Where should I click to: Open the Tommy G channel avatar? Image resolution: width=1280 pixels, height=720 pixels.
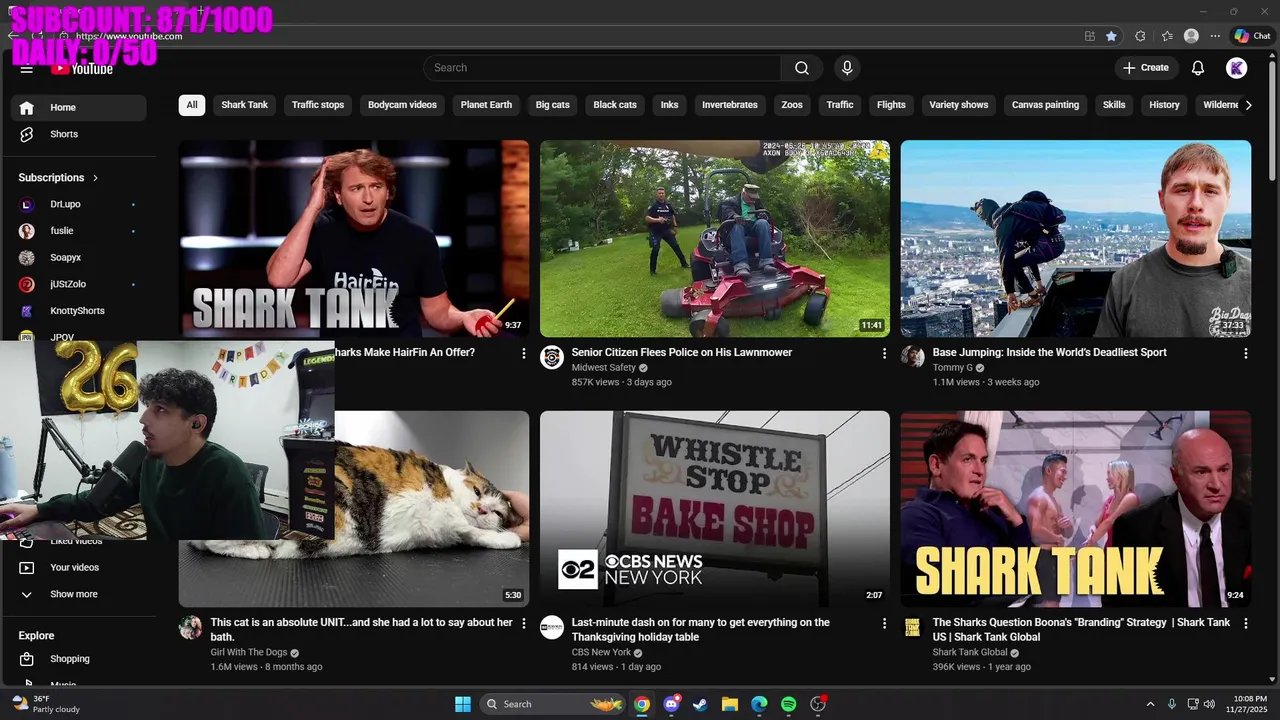(913, 357)
